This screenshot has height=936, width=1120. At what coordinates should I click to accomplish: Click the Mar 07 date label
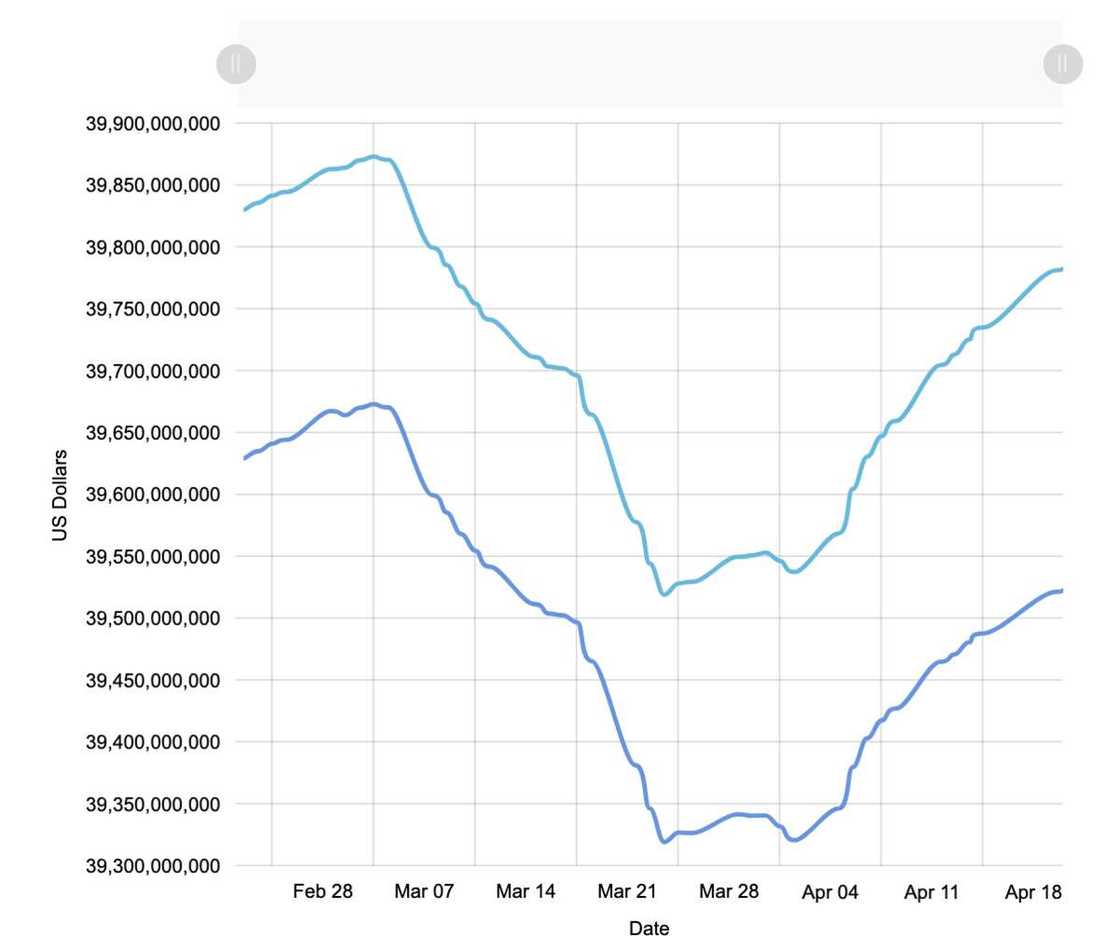424,892
